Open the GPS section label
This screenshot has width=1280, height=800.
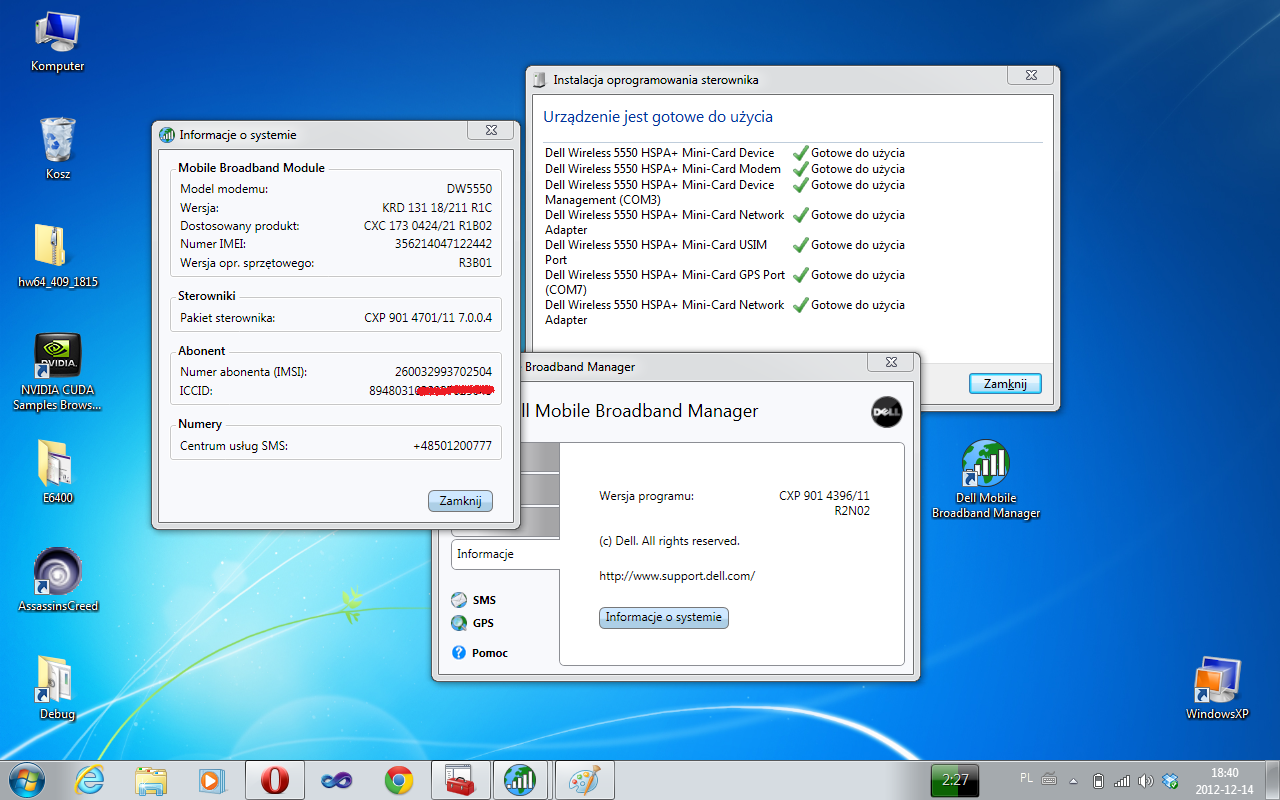(x=484, y=623)
